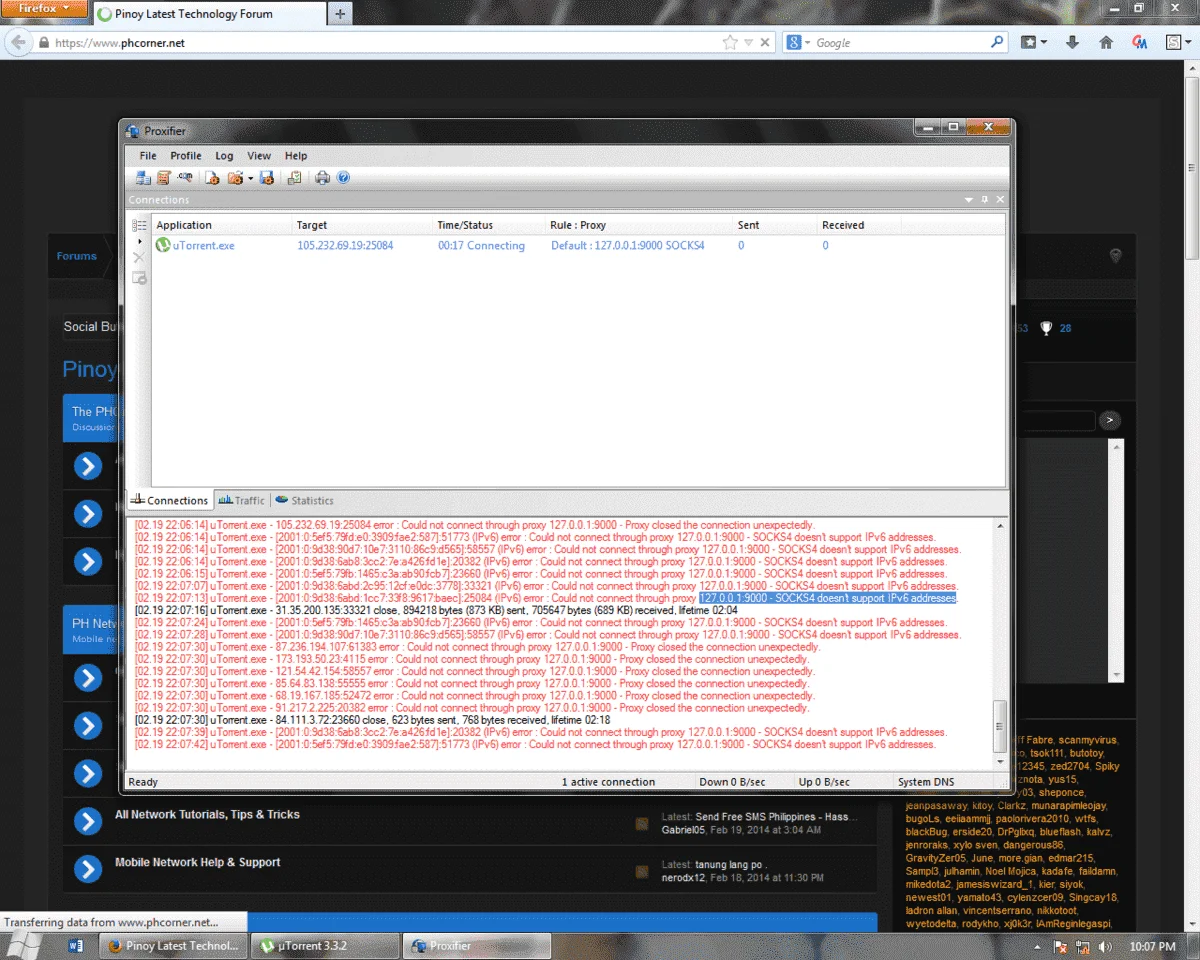The height and width of the screenshot is (960, 1200).
Task: Click the blue help icon in Proxifier toolbar
Action: click(343, 178)
